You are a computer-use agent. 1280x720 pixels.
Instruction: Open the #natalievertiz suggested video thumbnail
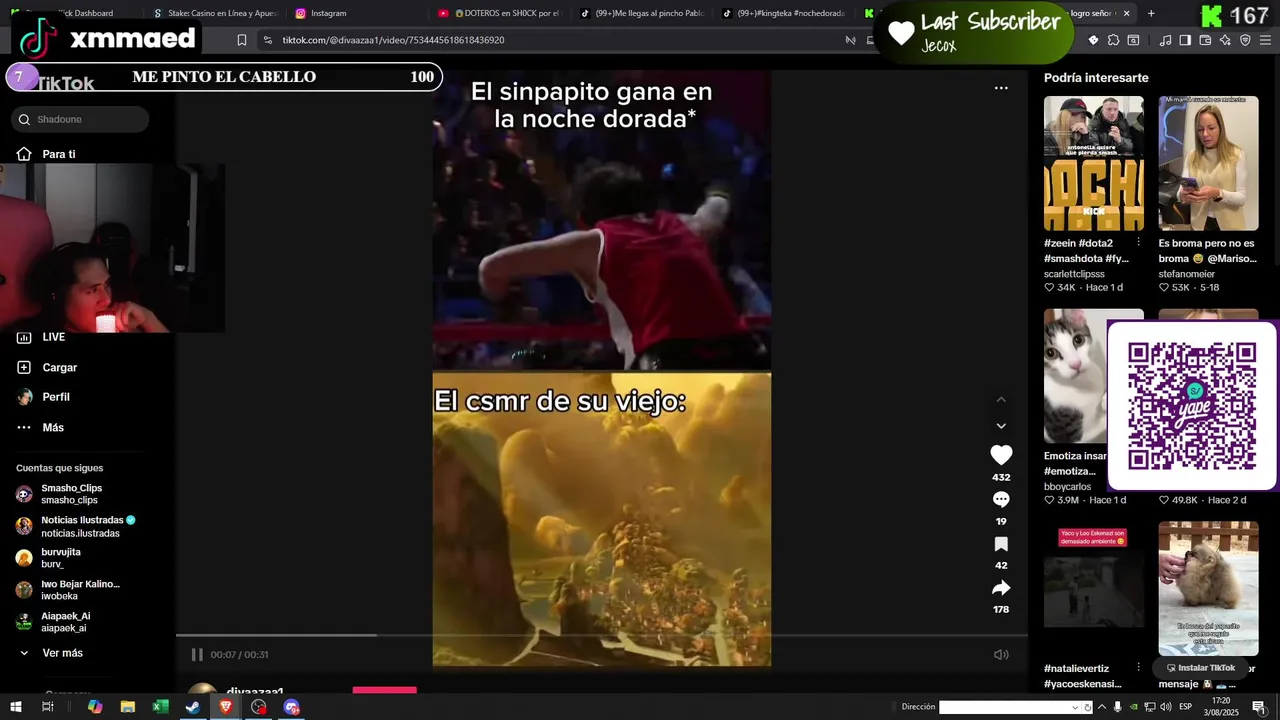click(1094, 588)
